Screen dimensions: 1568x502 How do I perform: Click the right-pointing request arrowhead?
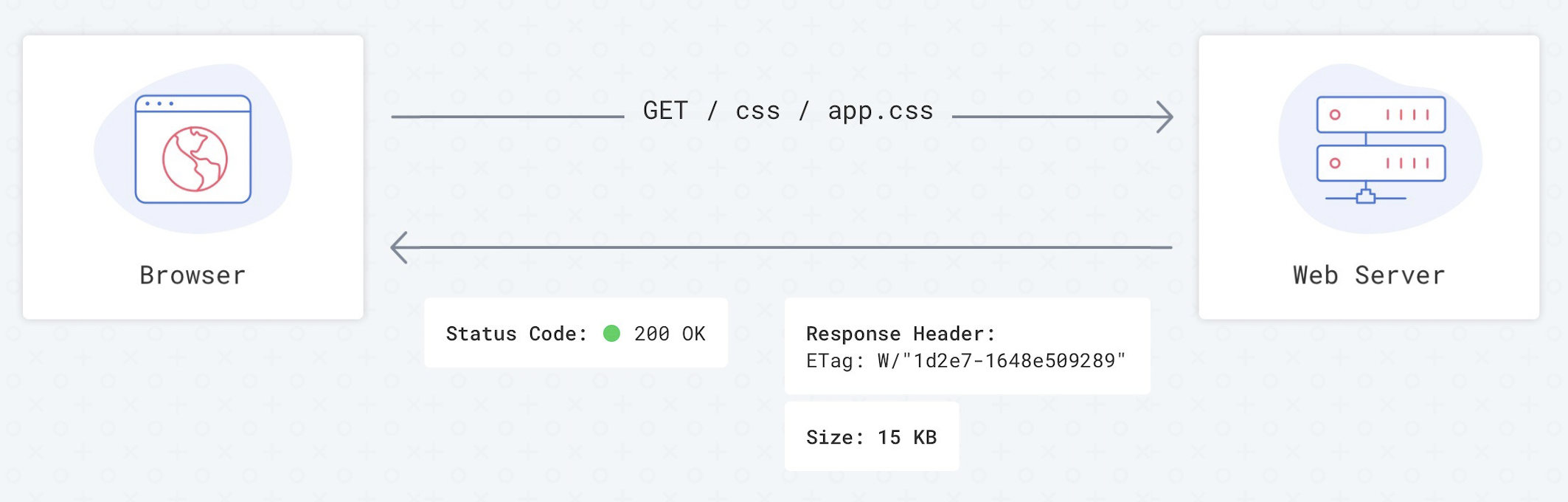point(1165,117)
